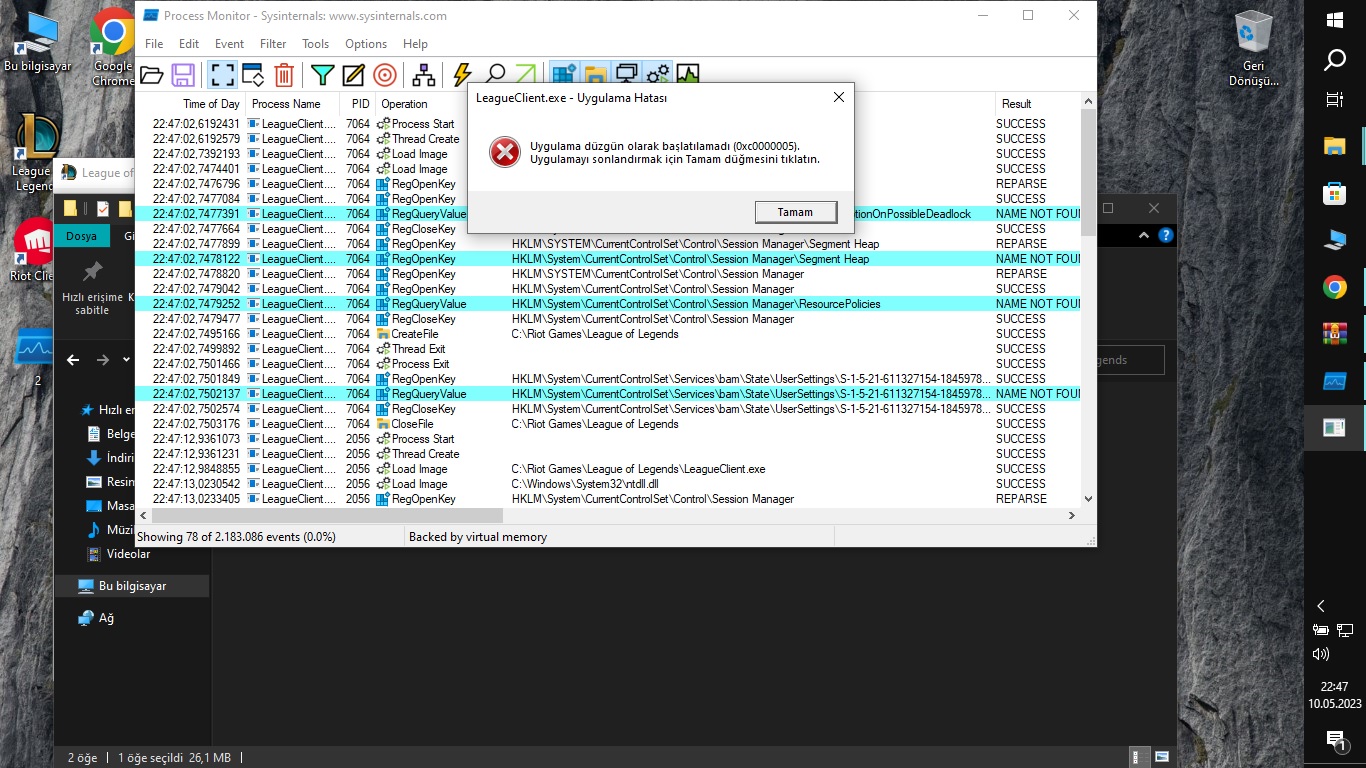Open the Filter dialog via funnel icon
1366x768 pixels.
pos(322,75)
